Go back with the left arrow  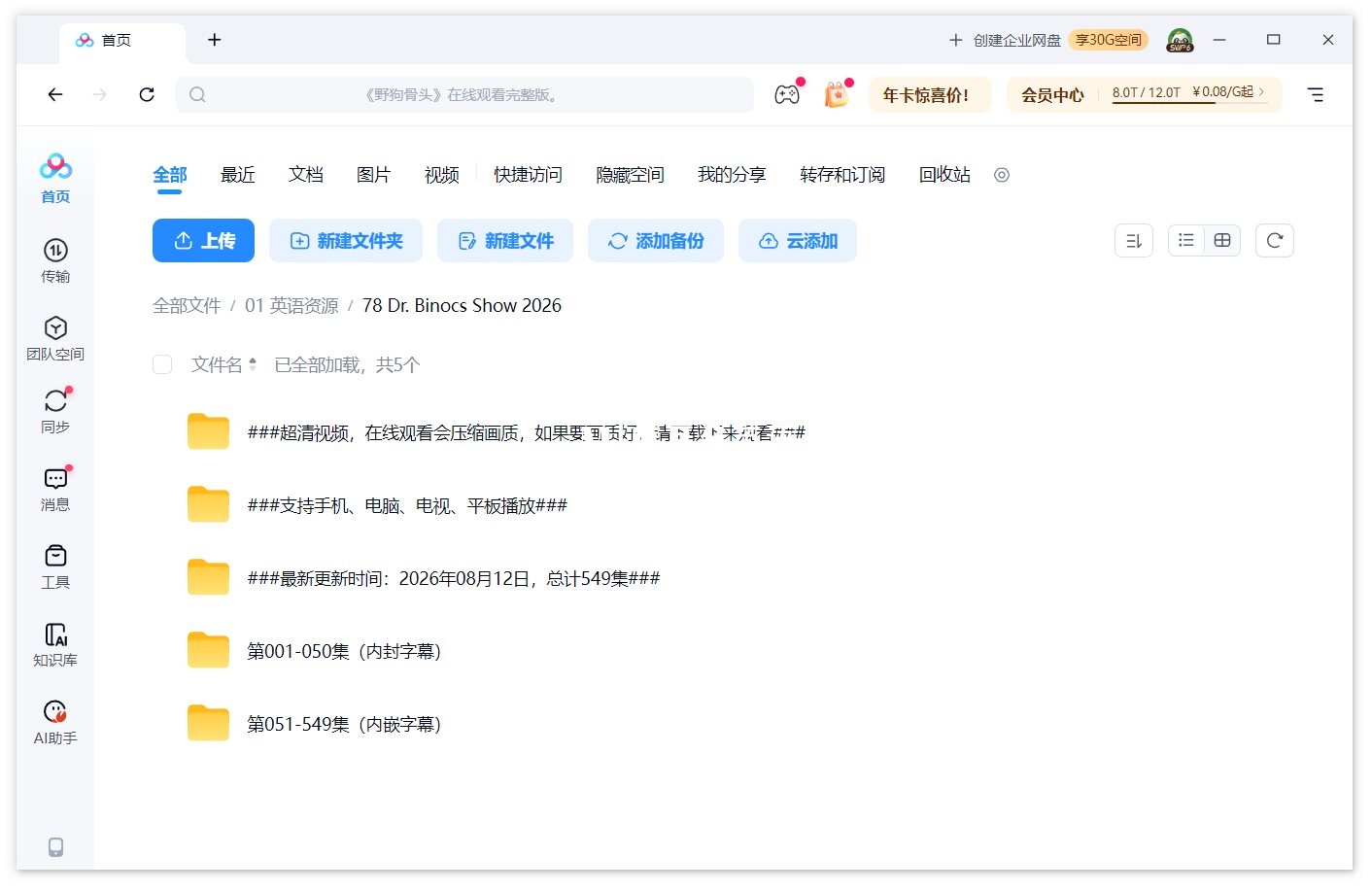point(55,94)
